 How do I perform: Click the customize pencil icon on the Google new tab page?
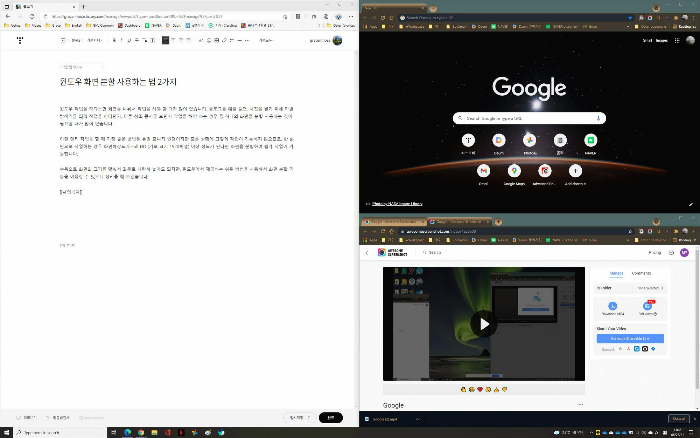point(691,204)
